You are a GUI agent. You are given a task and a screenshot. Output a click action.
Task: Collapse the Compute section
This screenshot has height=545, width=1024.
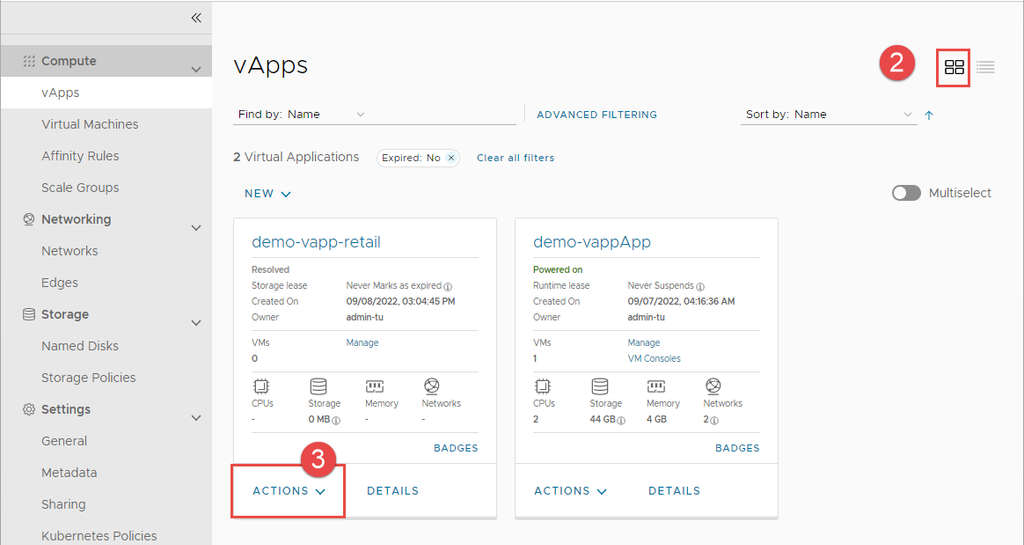pyautogui.click(x=196, y=69)
